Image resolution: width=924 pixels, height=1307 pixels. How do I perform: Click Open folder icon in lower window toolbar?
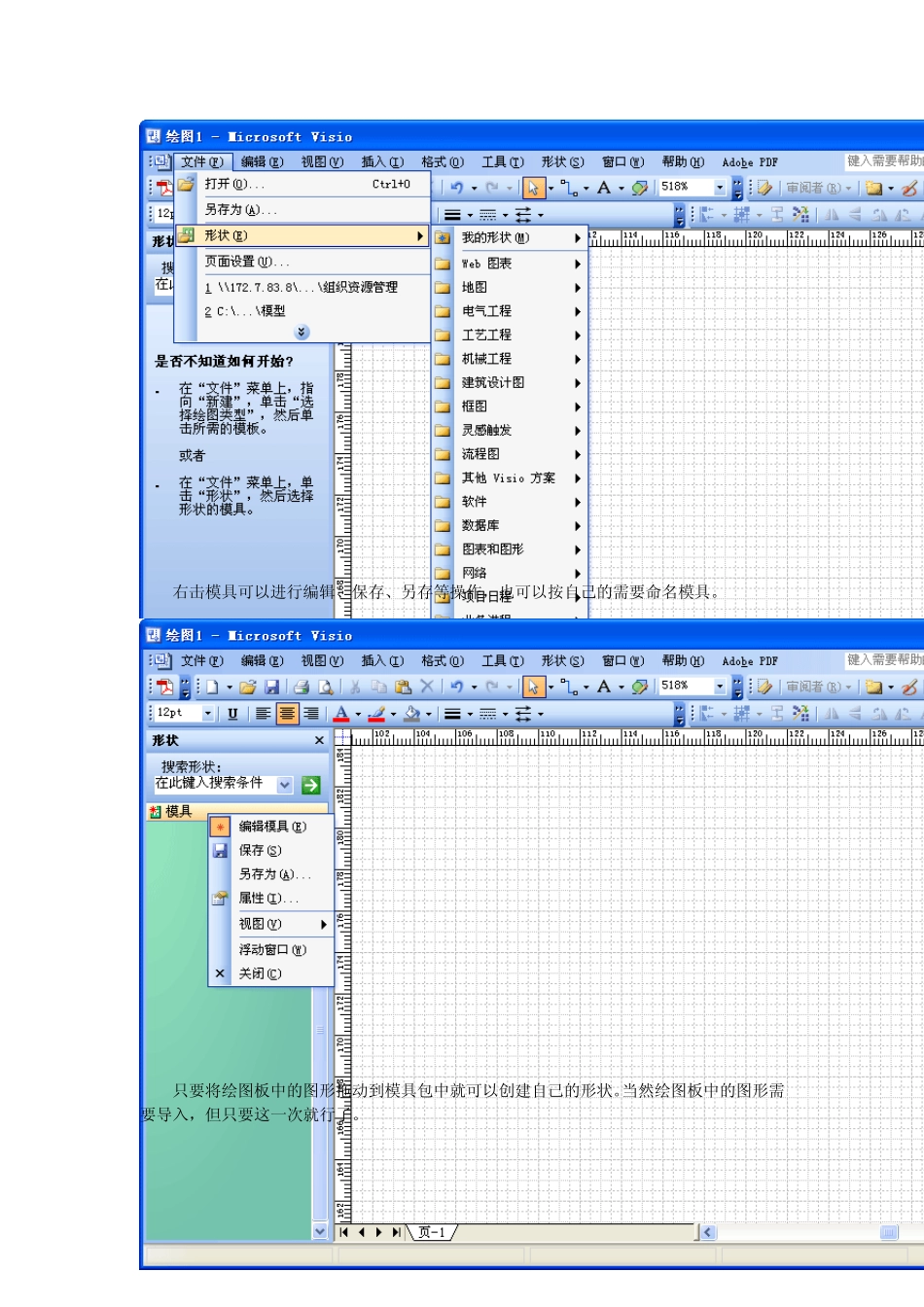247,687
